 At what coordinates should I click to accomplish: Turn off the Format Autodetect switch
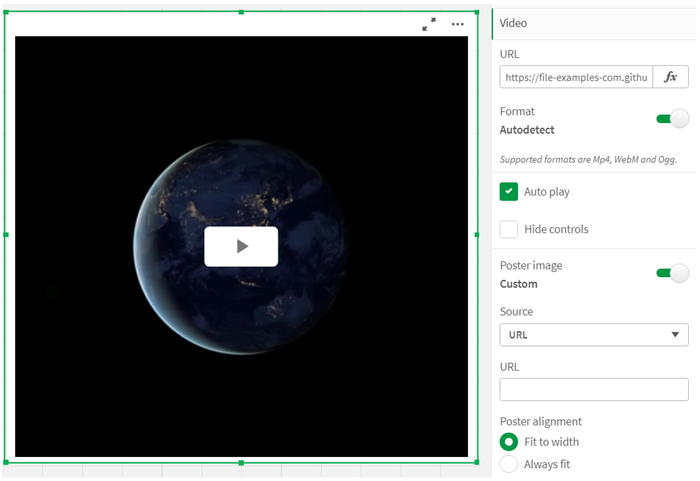click(x=672, y=119)
